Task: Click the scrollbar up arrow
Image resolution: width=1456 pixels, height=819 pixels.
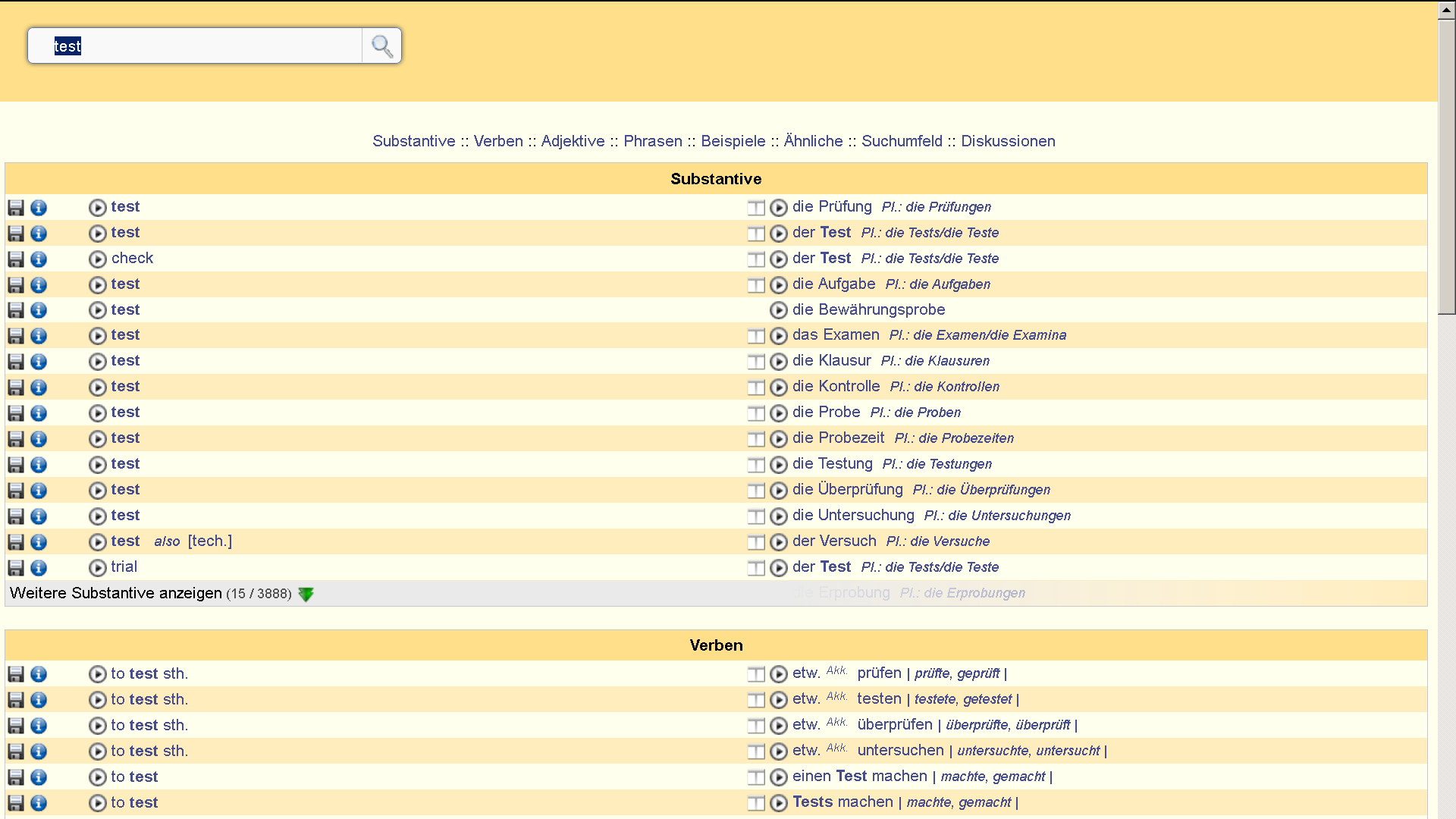Action: click(1447, 11)
